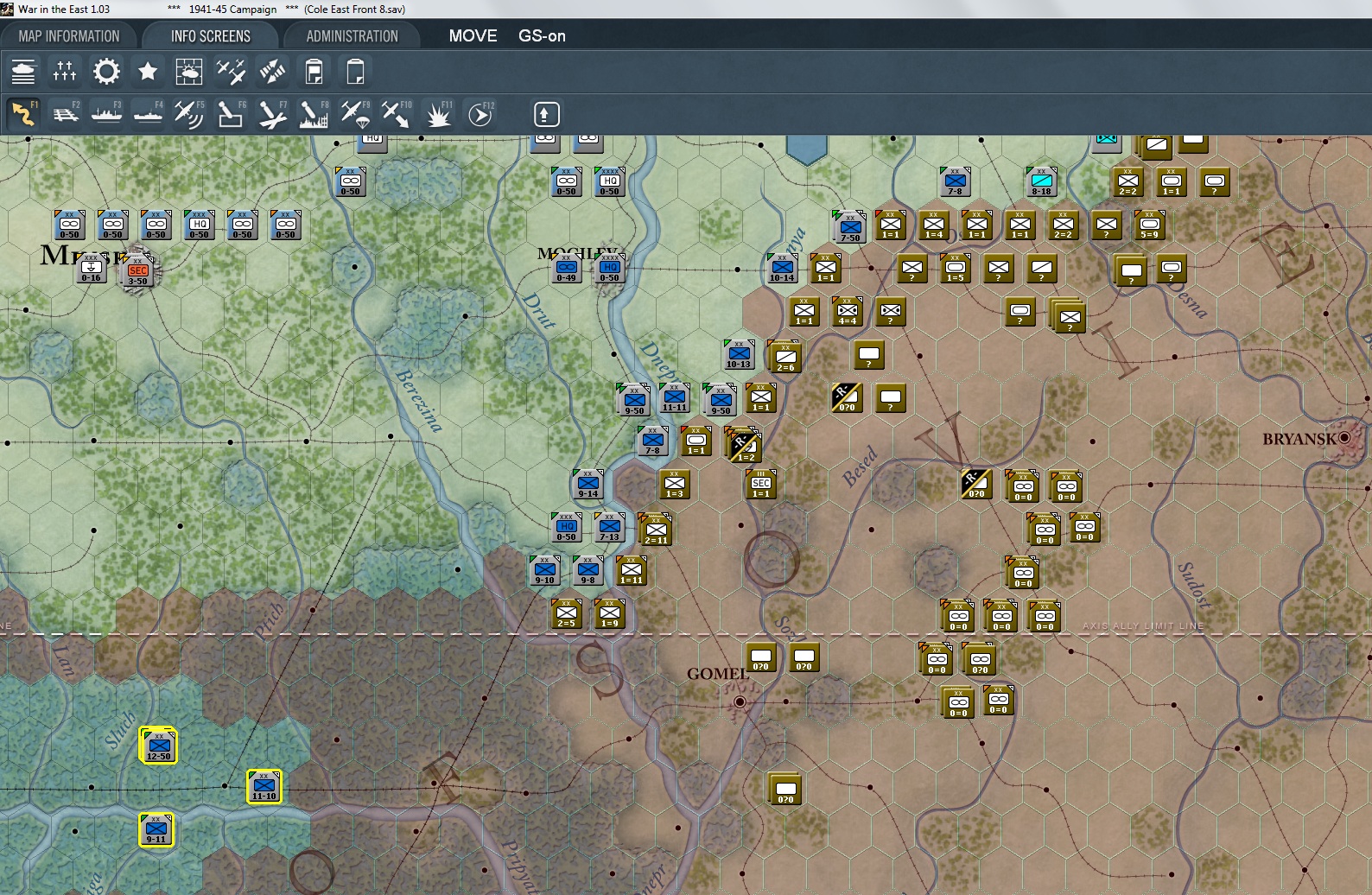Open the Losses screen with crosses icon
This screenshot has height=895, width=1372.
(x=65, y=71)
